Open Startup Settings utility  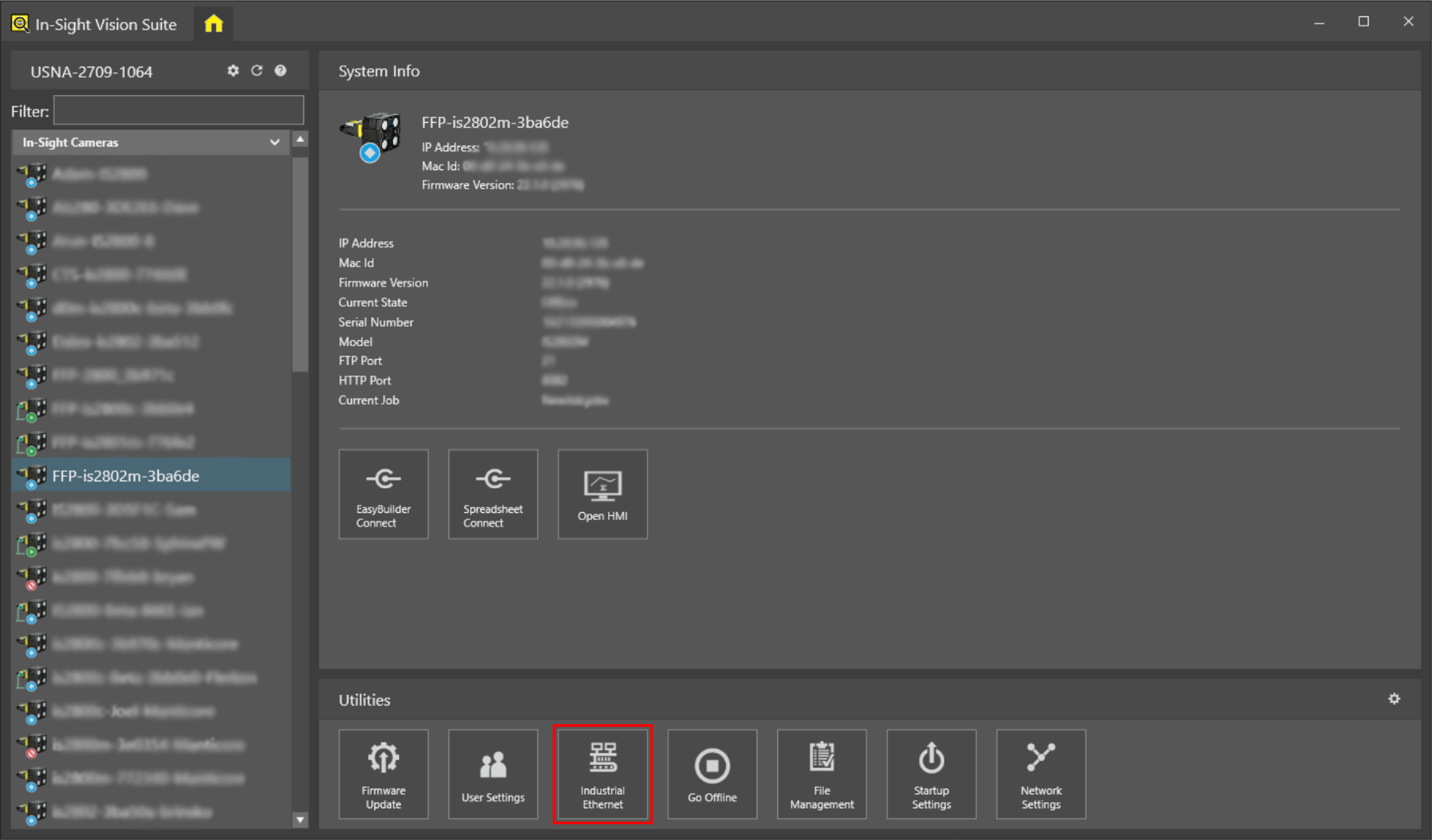tap(931, 774)
